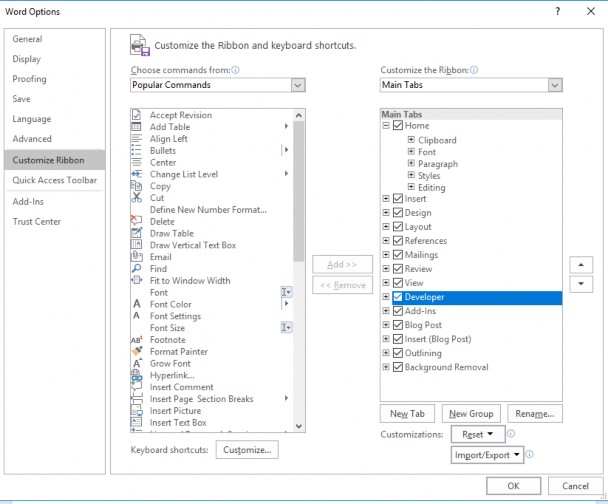Select Quick Access Toolbar category

pyautogui.click(x=55, y=180)
